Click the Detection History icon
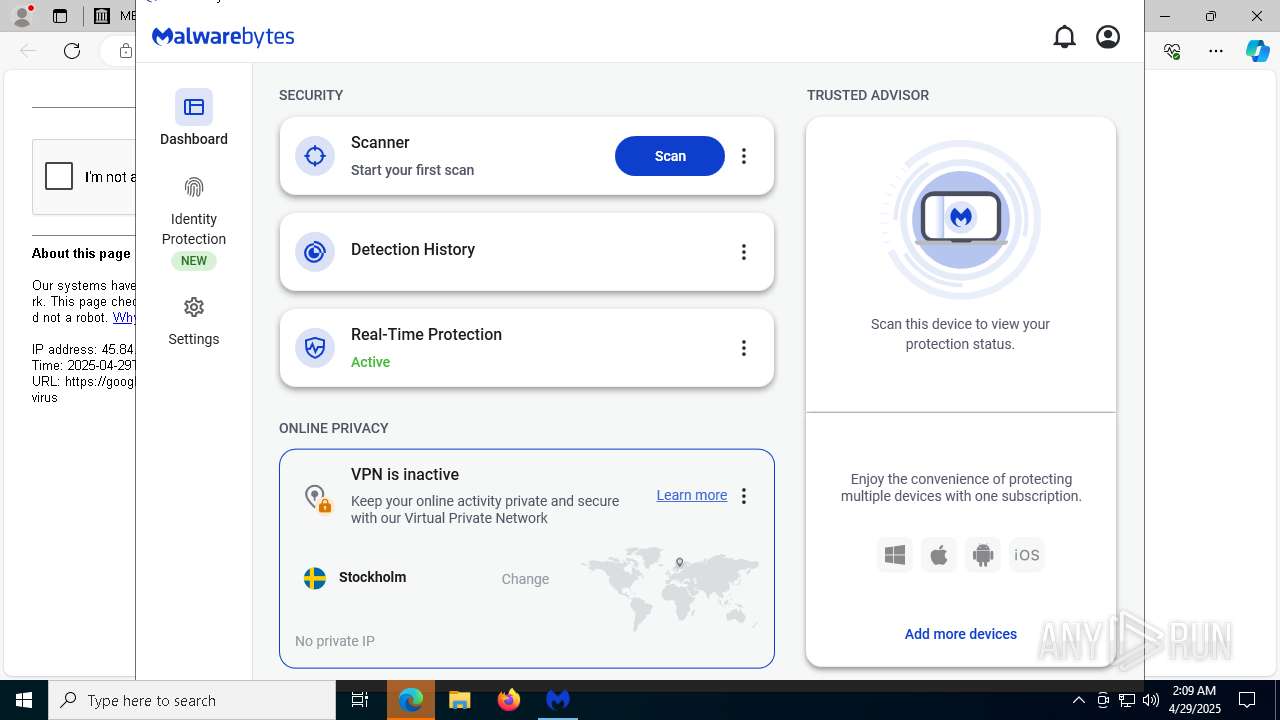This screenshot has width=1280, height=720. click(315, 252)
